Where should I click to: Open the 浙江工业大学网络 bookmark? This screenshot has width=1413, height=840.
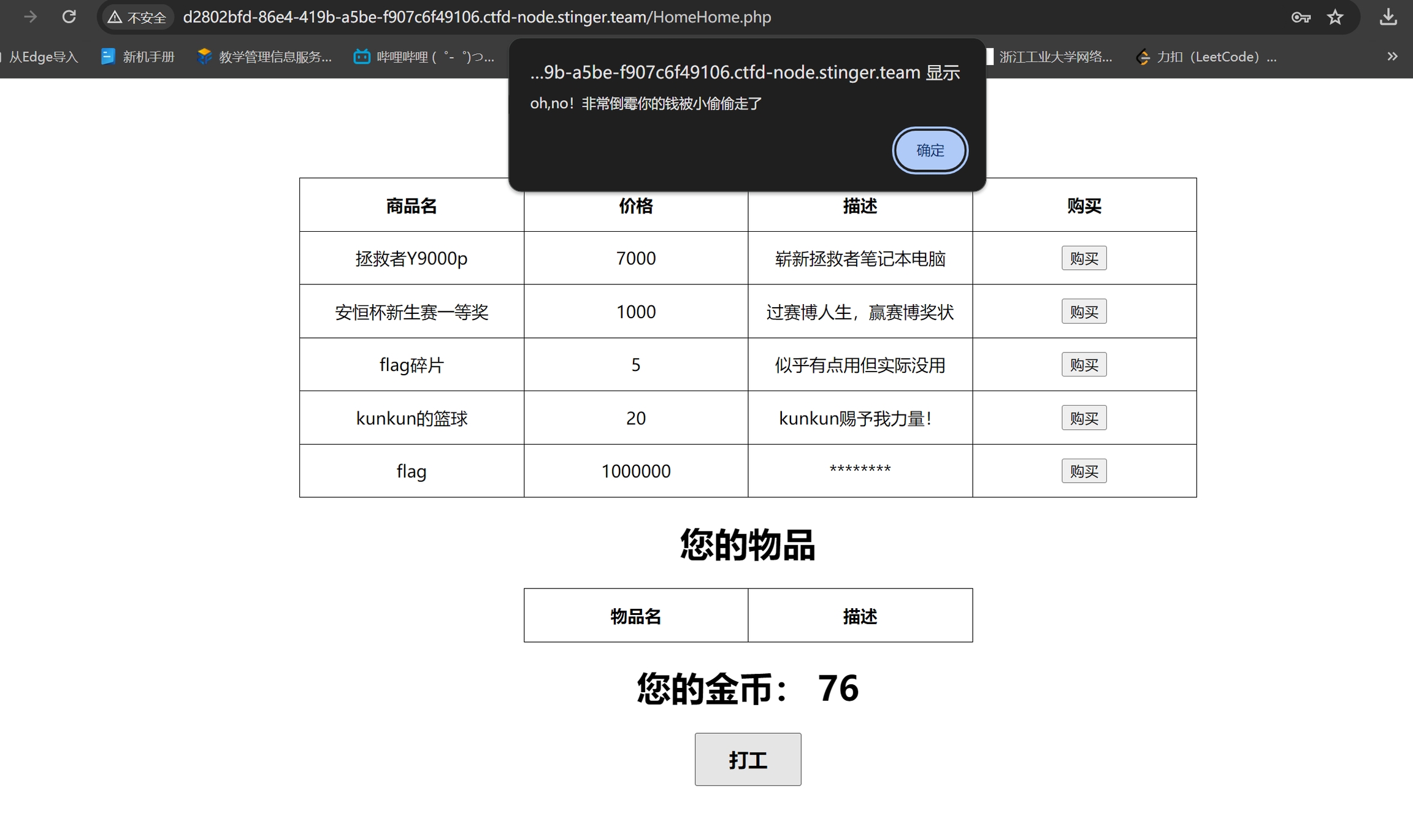(1050, 57)
